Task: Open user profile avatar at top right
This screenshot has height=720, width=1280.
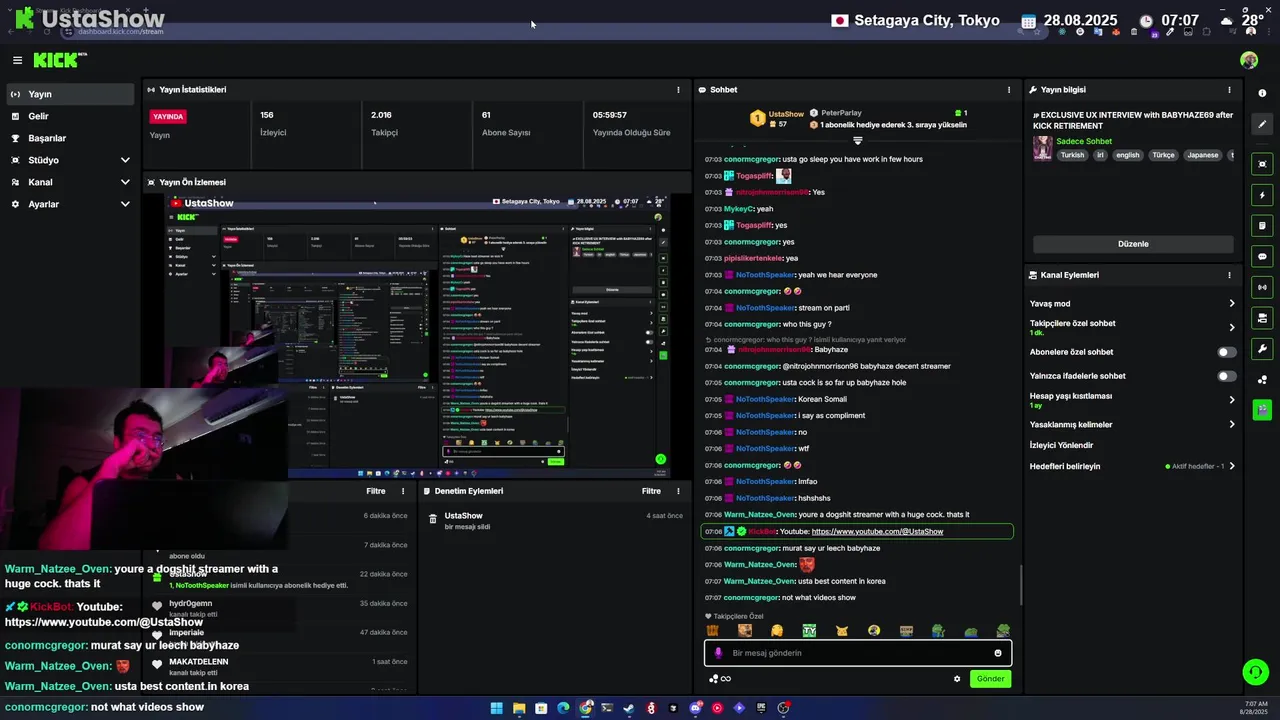Action: (x=1249, y=60)
